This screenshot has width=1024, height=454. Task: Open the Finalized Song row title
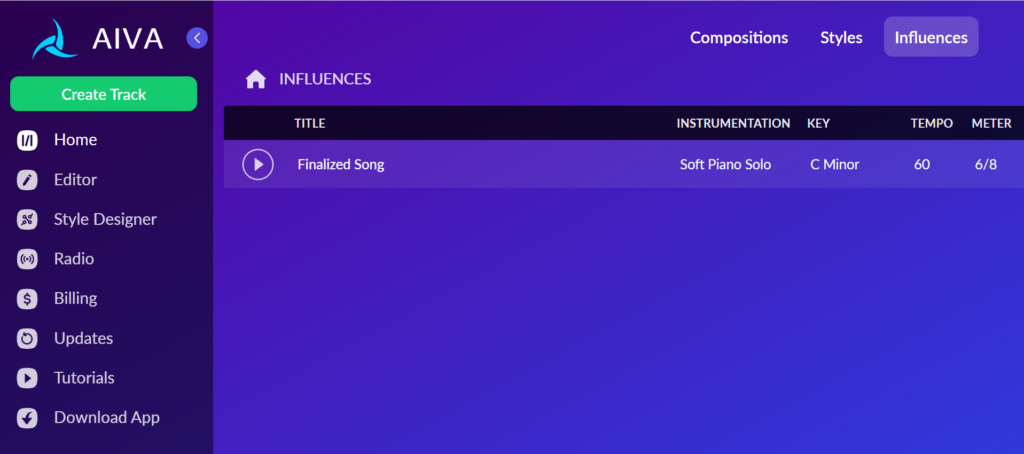(x=341, y=165)
